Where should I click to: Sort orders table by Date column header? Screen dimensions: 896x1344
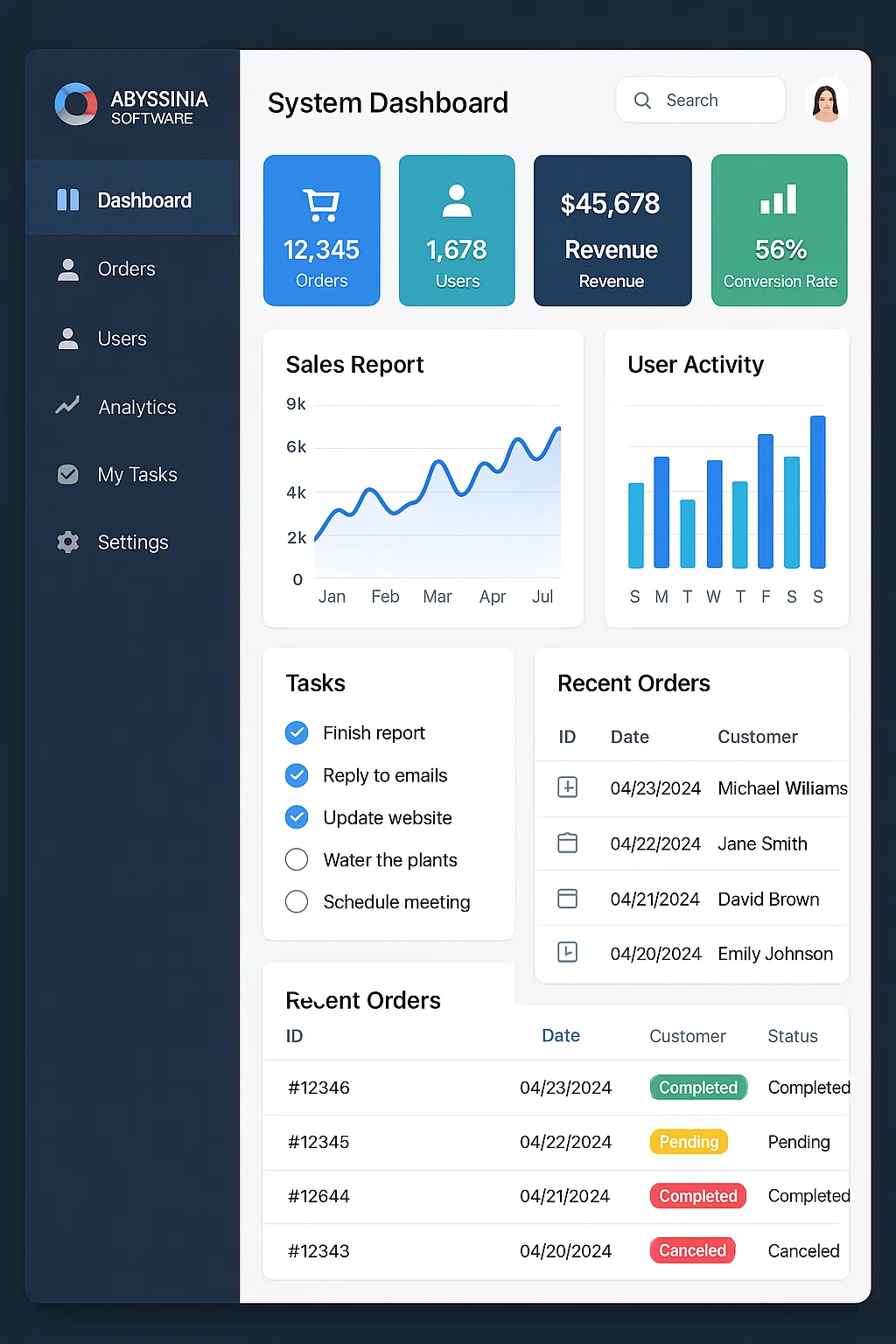(x=561, y=1036)
